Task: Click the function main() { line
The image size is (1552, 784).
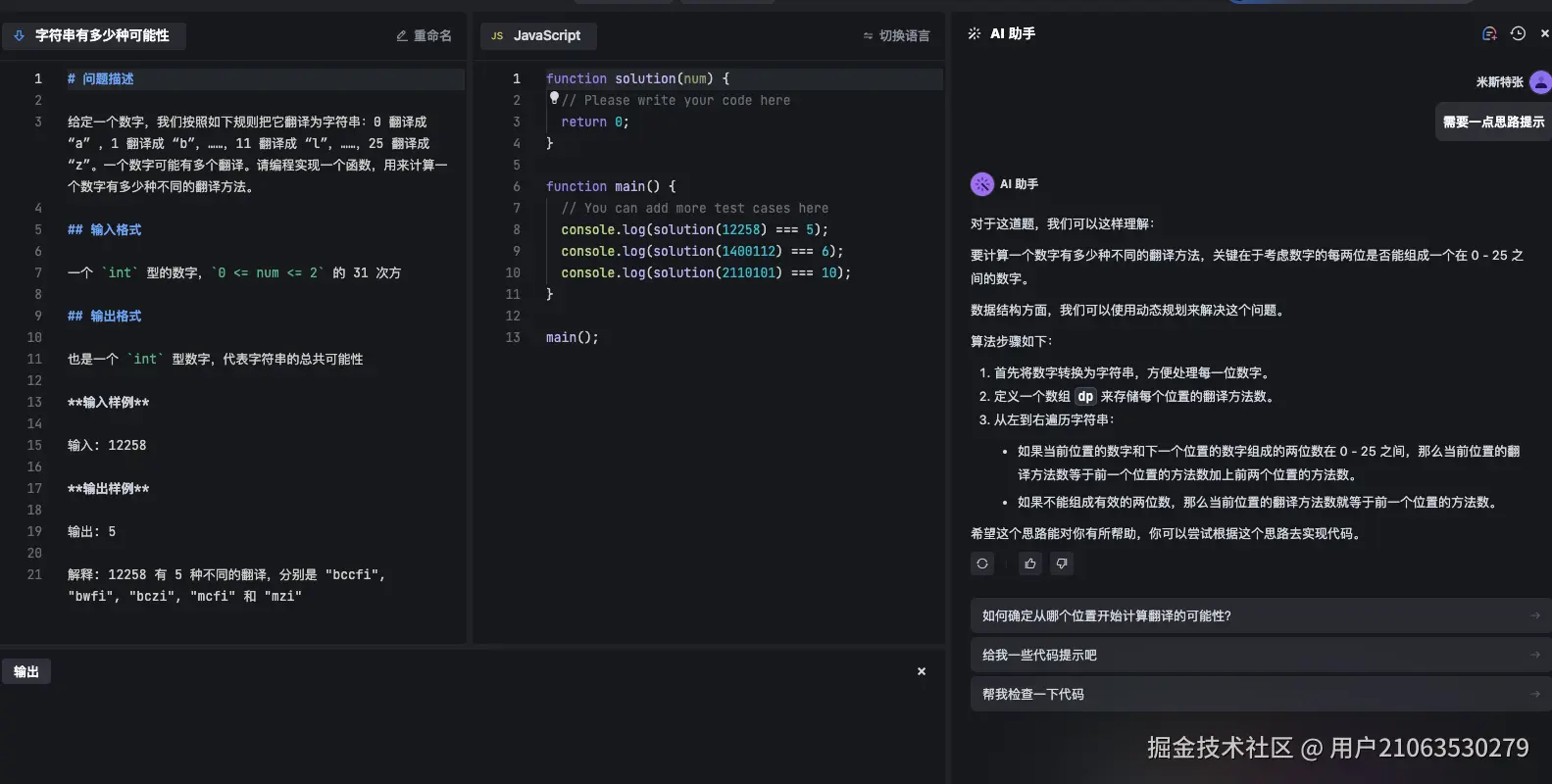Action: pos(611,186)
